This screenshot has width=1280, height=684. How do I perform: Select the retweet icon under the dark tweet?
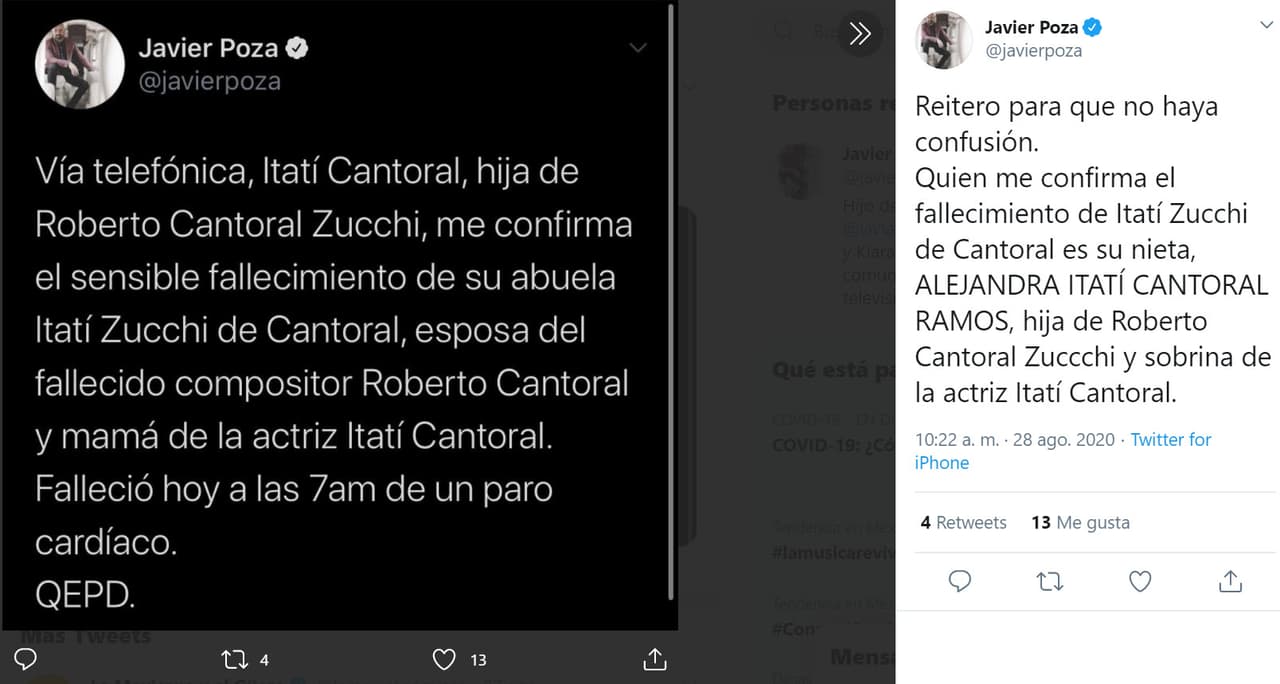point(232,659)
